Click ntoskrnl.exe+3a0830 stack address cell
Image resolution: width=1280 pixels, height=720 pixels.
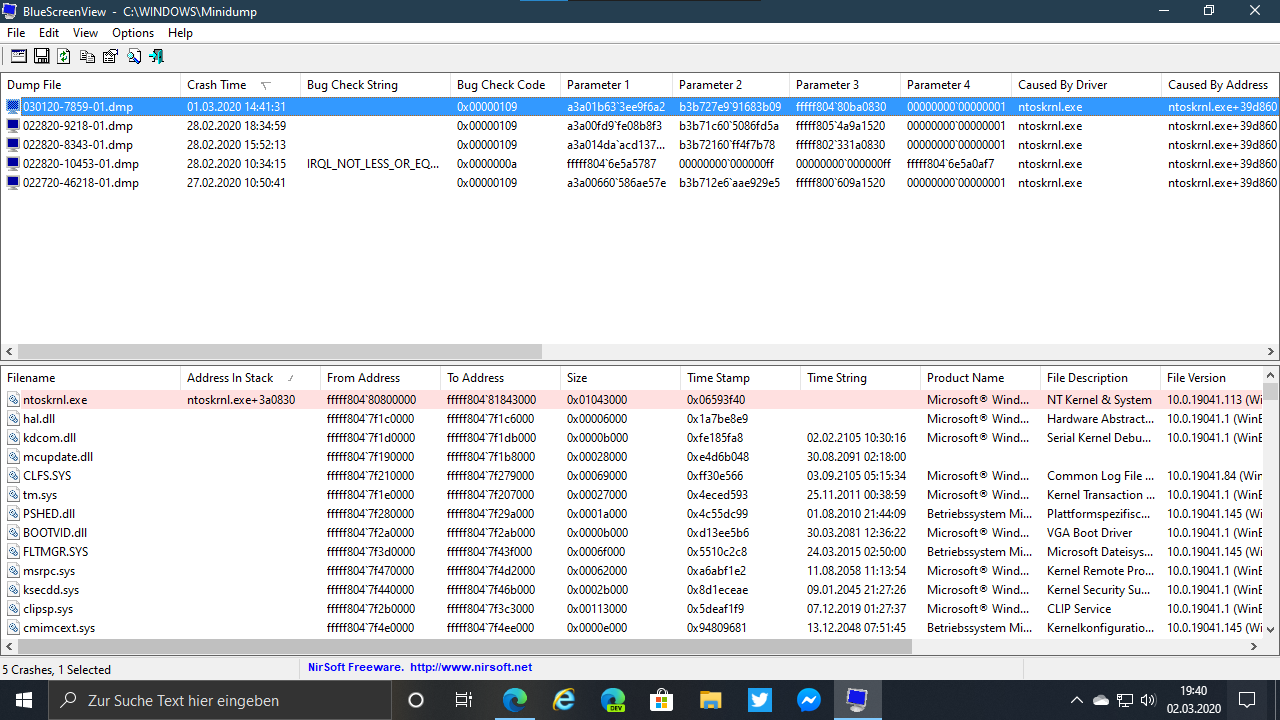pyautogui.click(x=241, y=400)
